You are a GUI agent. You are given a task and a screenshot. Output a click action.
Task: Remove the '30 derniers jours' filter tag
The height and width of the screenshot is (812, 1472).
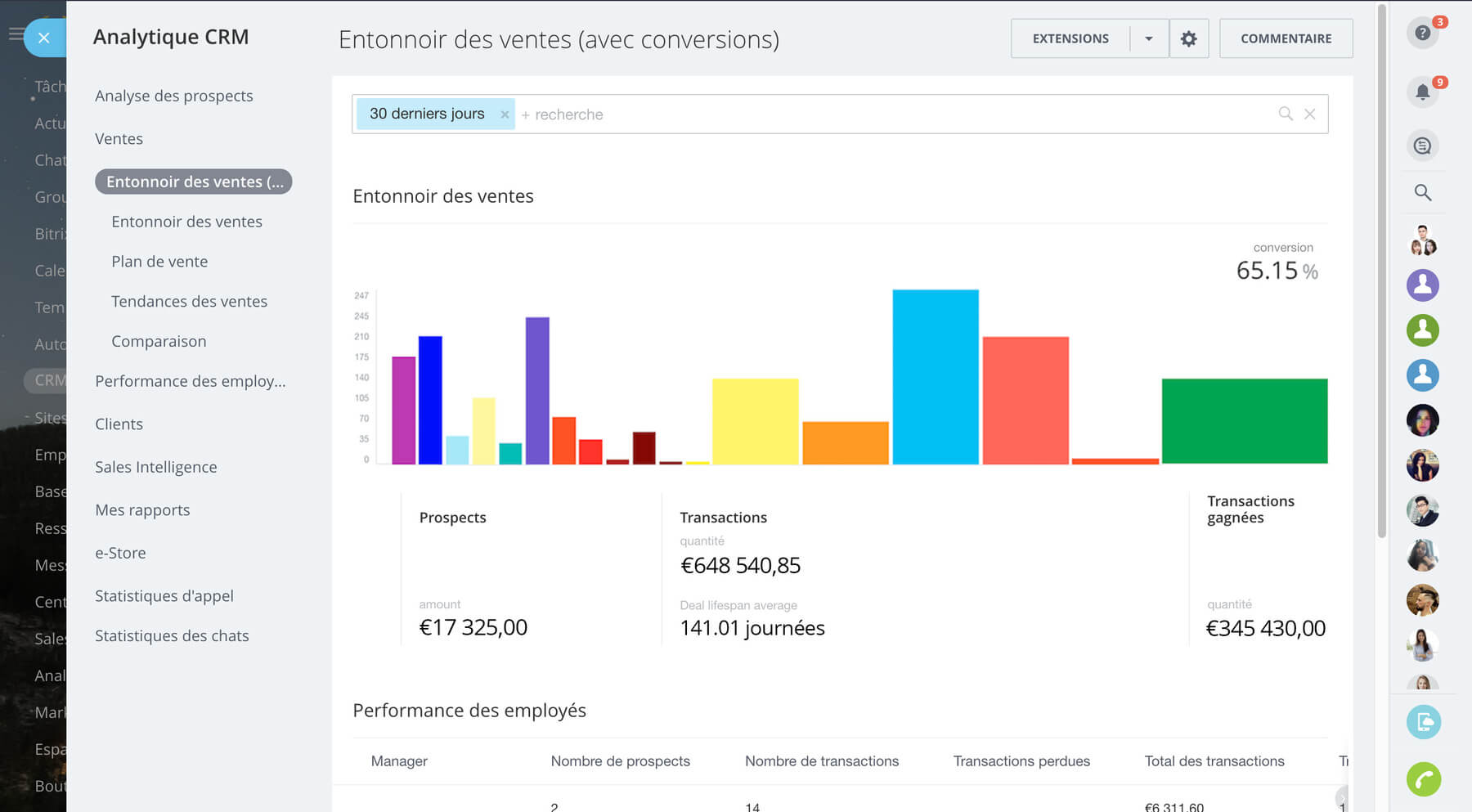505,114
